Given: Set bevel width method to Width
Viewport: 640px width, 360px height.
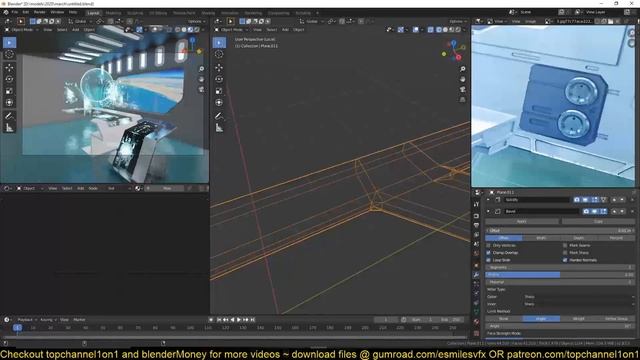Looking at the screenshot, I should 541,238.
